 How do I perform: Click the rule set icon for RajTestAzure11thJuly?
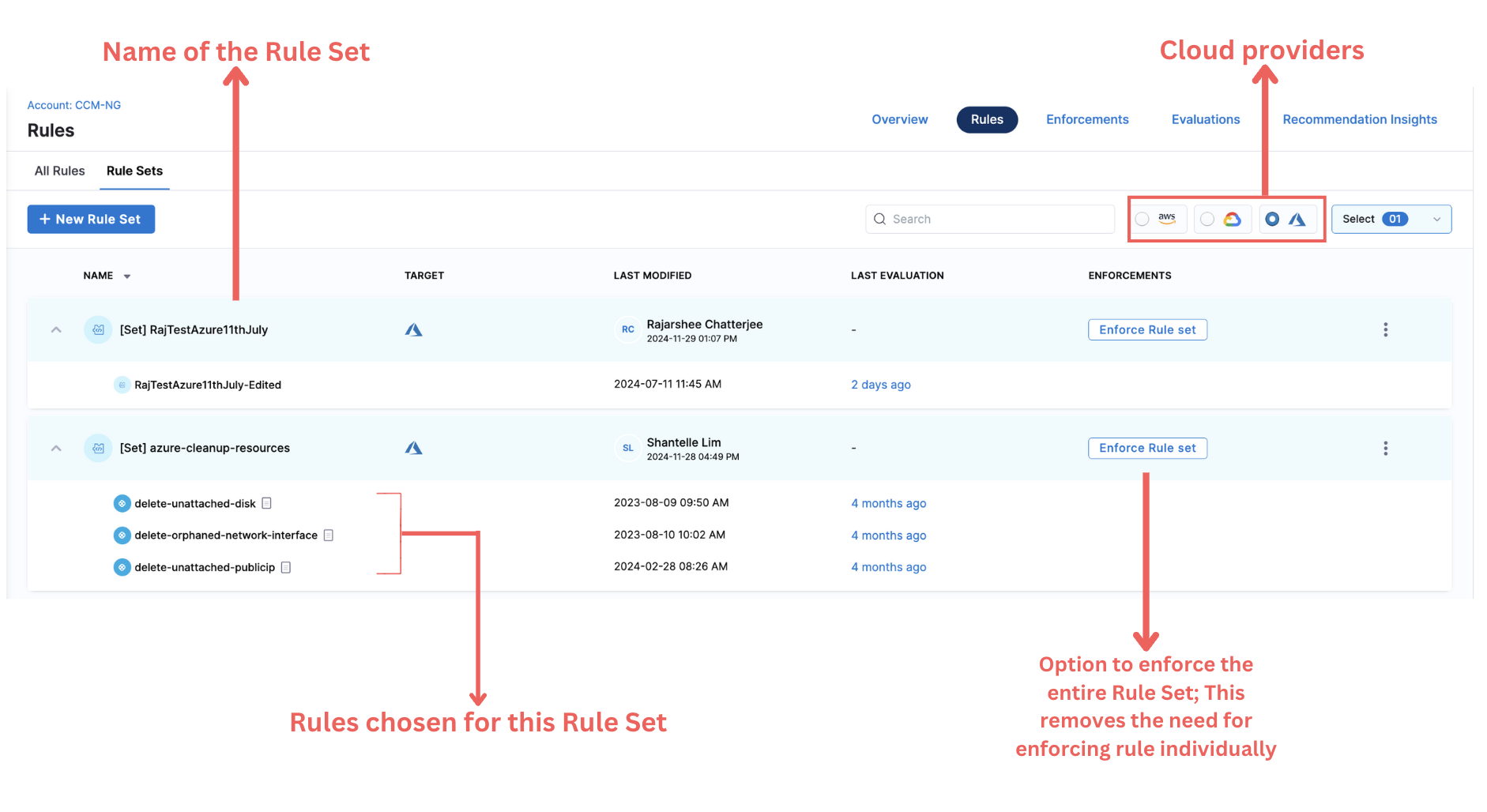98,329
